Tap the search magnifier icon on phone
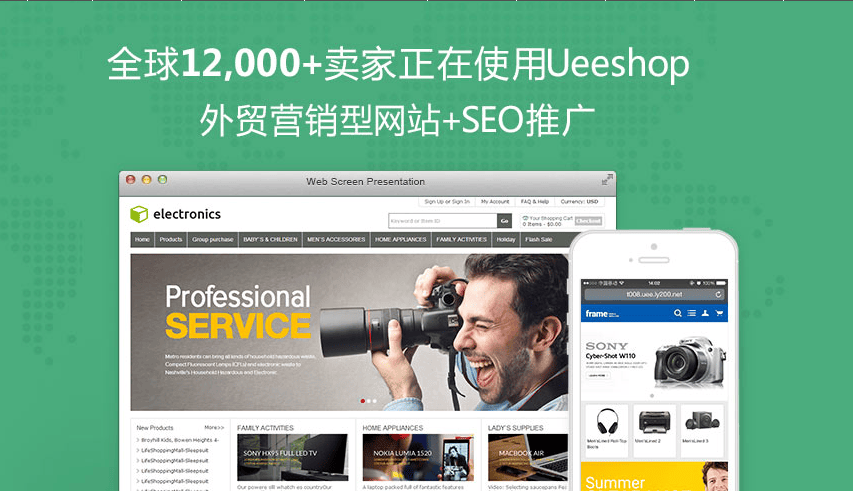This screenshot has width=853, height=492. tap(678, 313)
